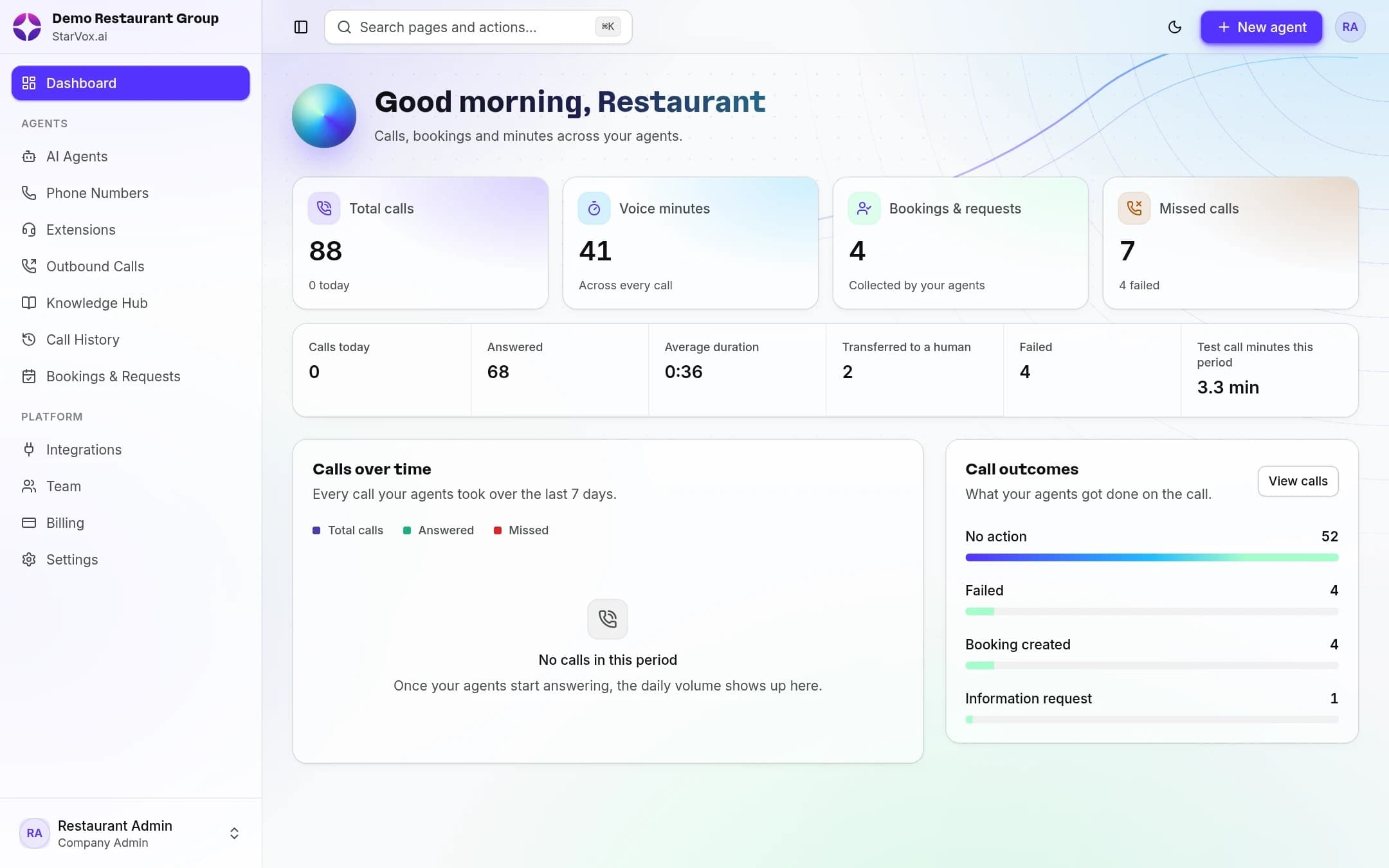
Task: Click the Information request progress bar
Action: (x=1152, y=719)
